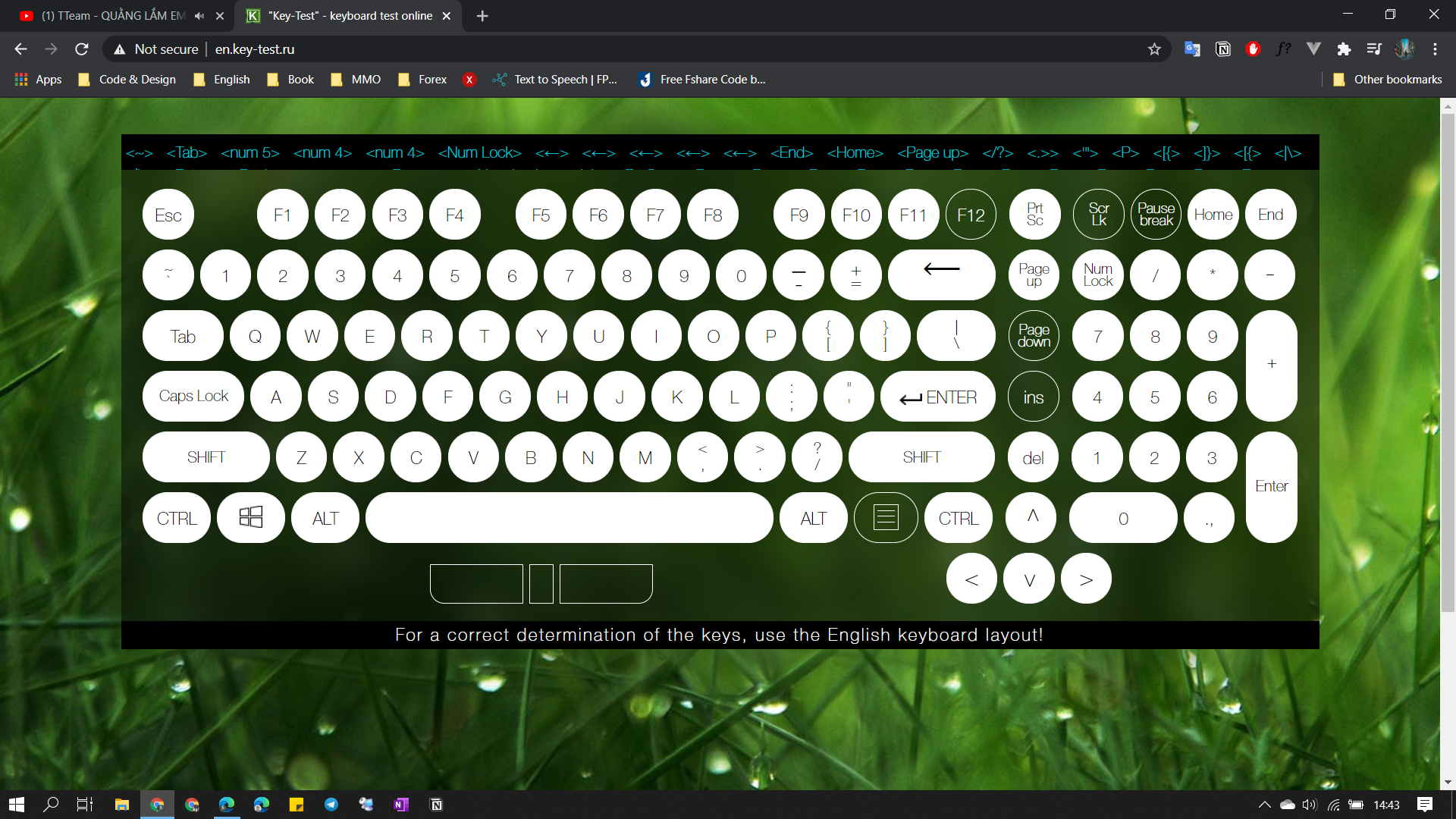The height and width of the screenshot is (819, 1456).
Task: Click the bookmark star icon
Action: tap(1154, 49)
